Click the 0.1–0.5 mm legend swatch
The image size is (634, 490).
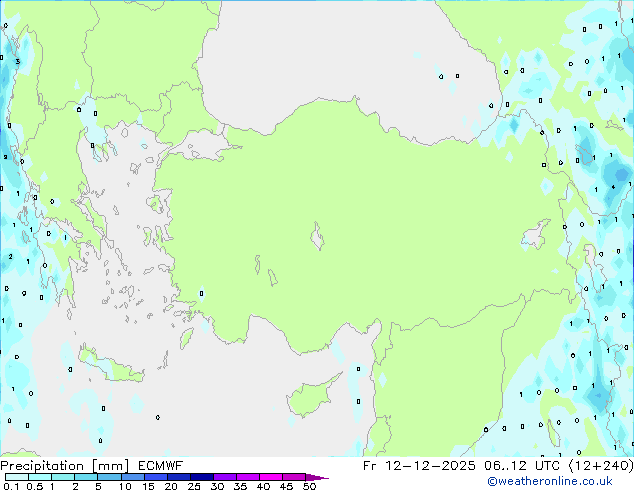[17, 477]
